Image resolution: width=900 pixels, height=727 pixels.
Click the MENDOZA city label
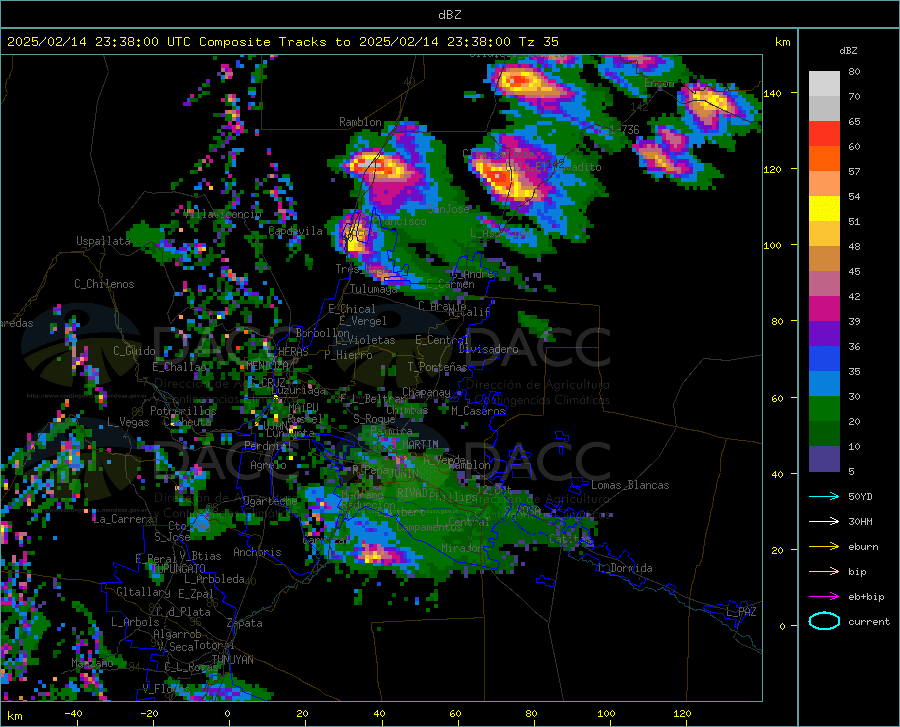(267, 365)
